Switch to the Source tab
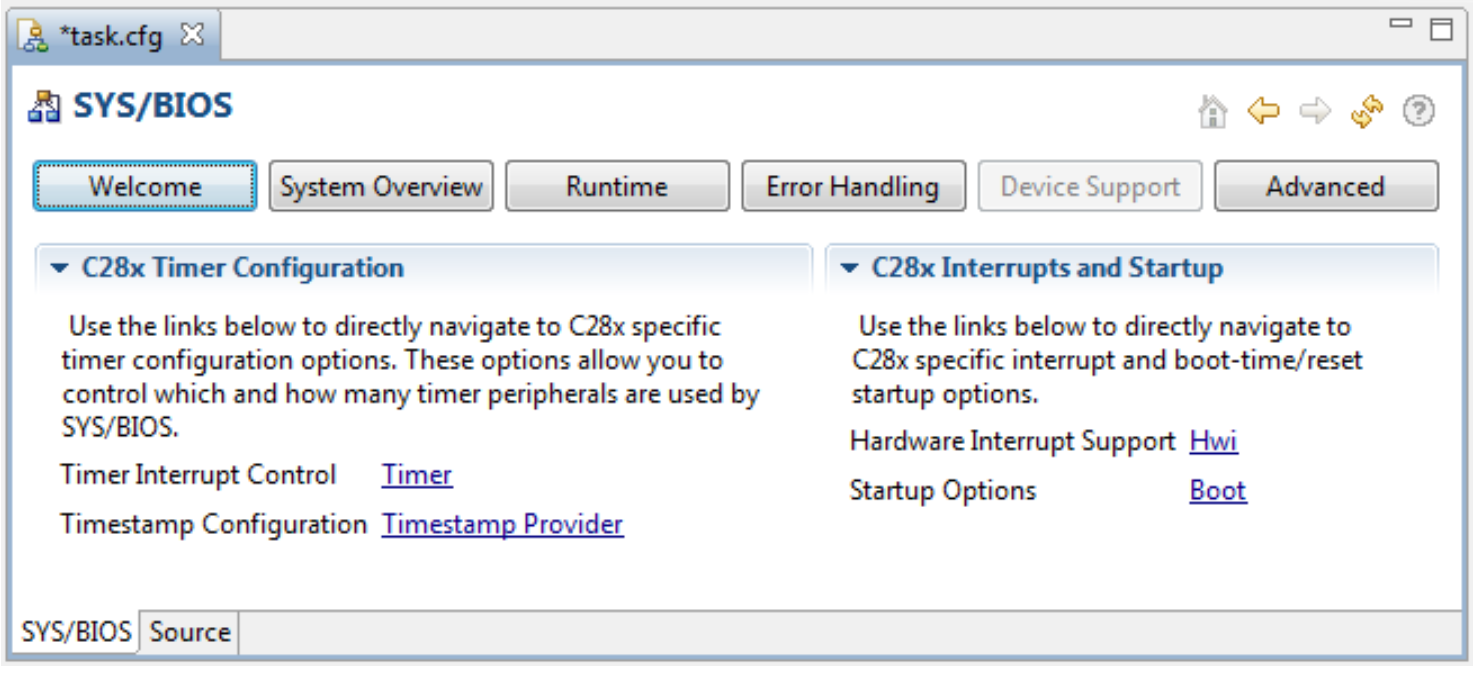The image size is (1475, 673). tap(190, 632)
